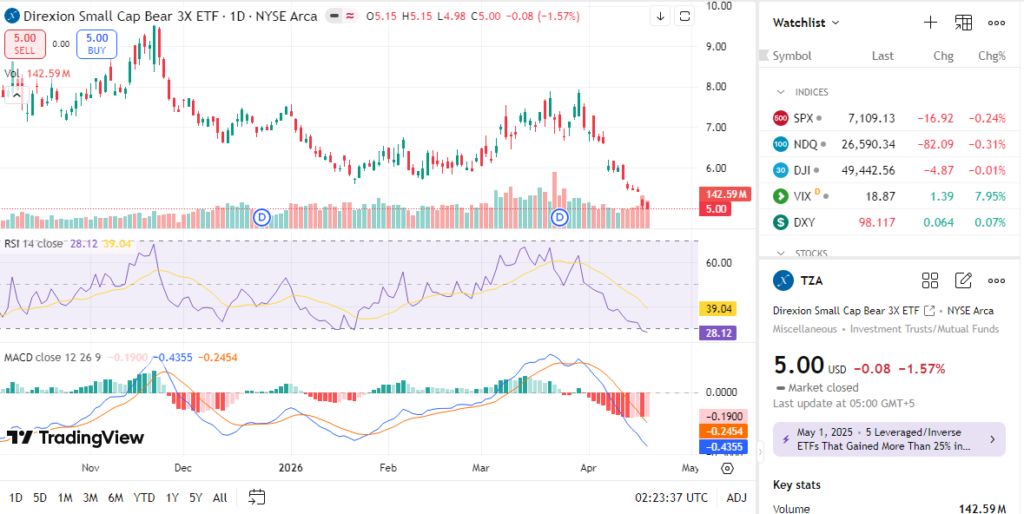The height and width of the screenshot is (514, 1024).
Task: Collapse the STOCKS section in watchlist
Action: (781, 253)
